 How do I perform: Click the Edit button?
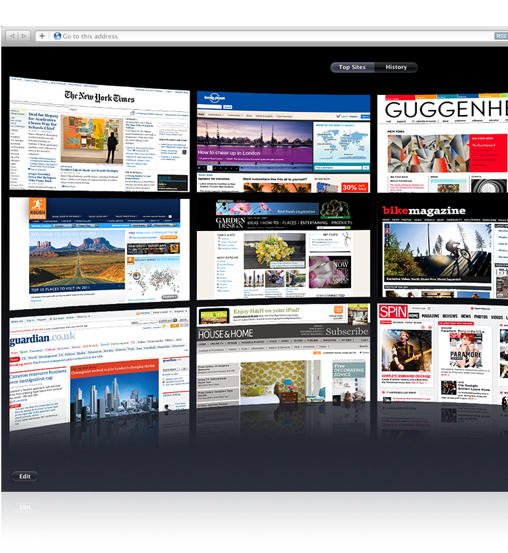25,476
